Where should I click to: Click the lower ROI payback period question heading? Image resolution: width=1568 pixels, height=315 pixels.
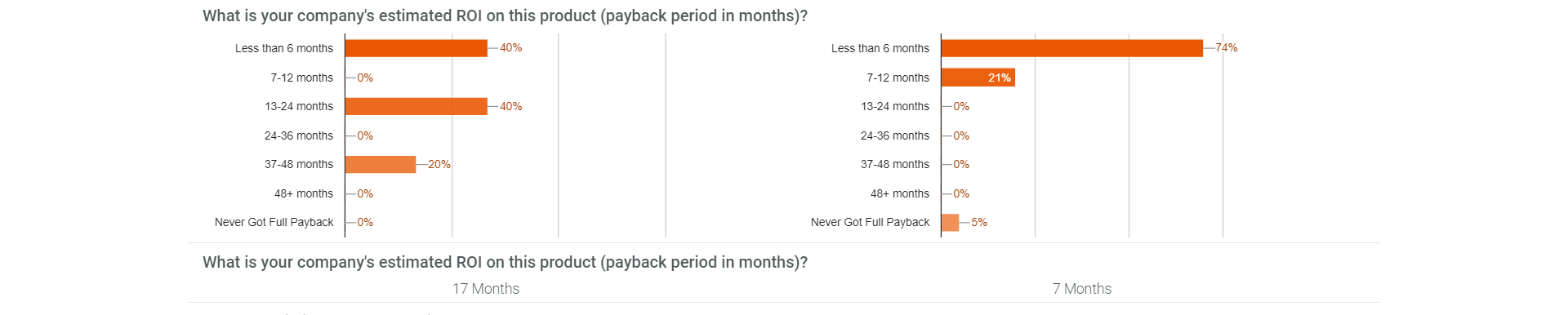(x=505, y=263)
